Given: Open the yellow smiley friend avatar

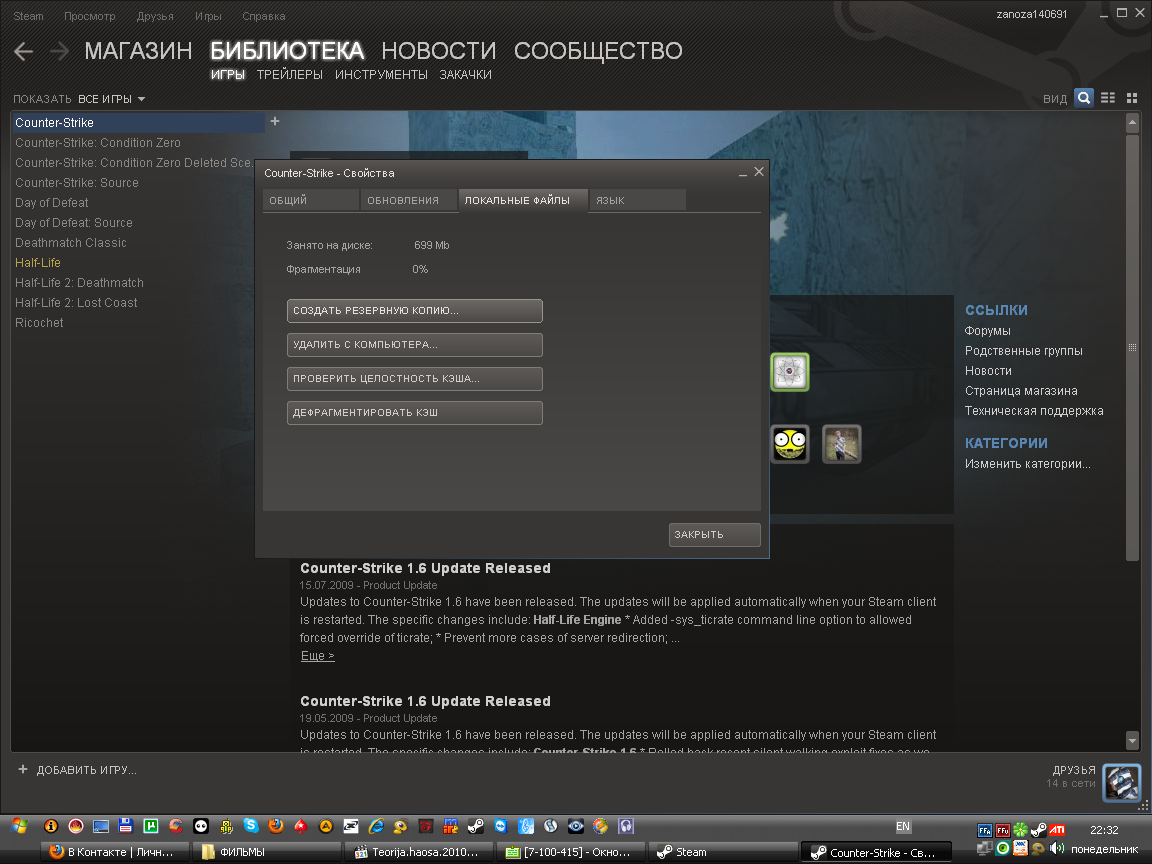Looking at the screenshot, I should click(x=790, y=444).
